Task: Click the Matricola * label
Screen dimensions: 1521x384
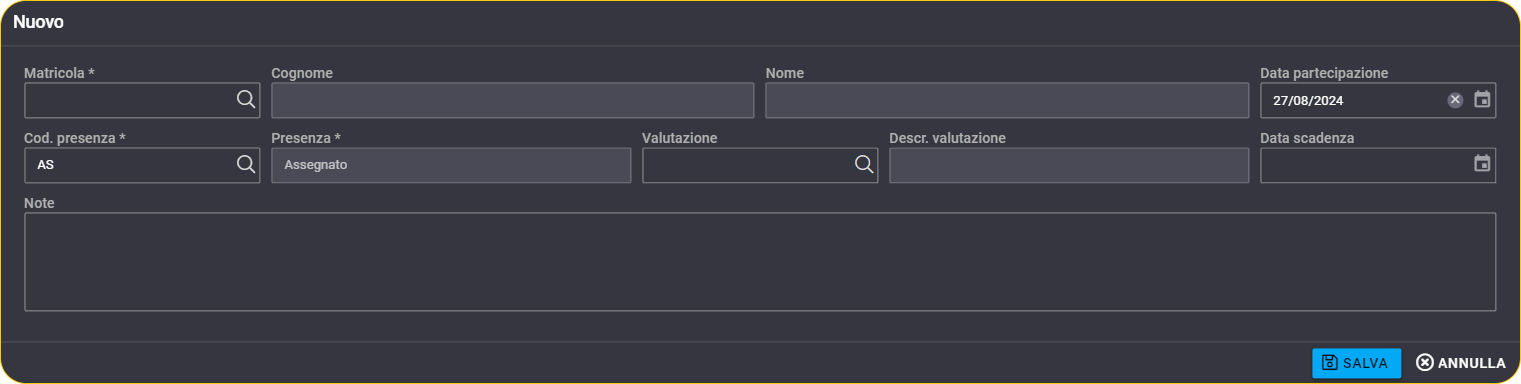Action: point(59,73)
